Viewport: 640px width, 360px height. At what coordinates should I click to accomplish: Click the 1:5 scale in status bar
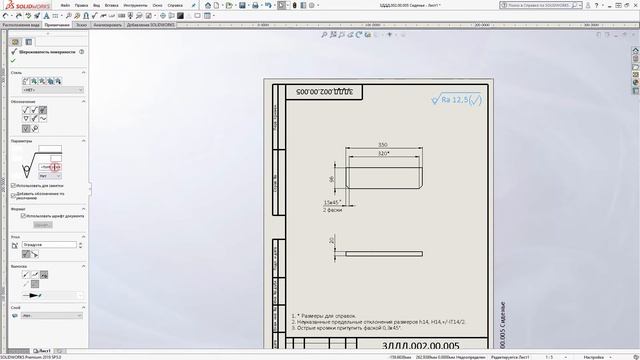pyautogui.click(x=549, y=357)
